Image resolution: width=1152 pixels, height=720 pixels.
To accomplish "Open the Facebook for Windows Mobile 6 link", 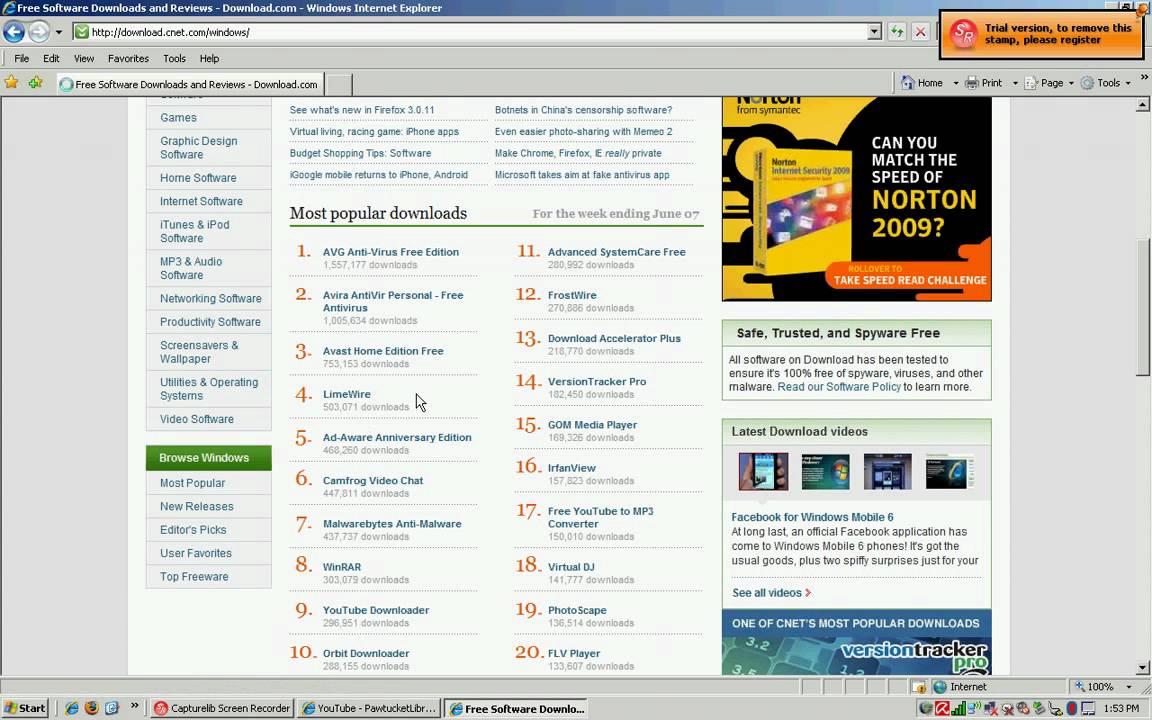I will 812,516.
